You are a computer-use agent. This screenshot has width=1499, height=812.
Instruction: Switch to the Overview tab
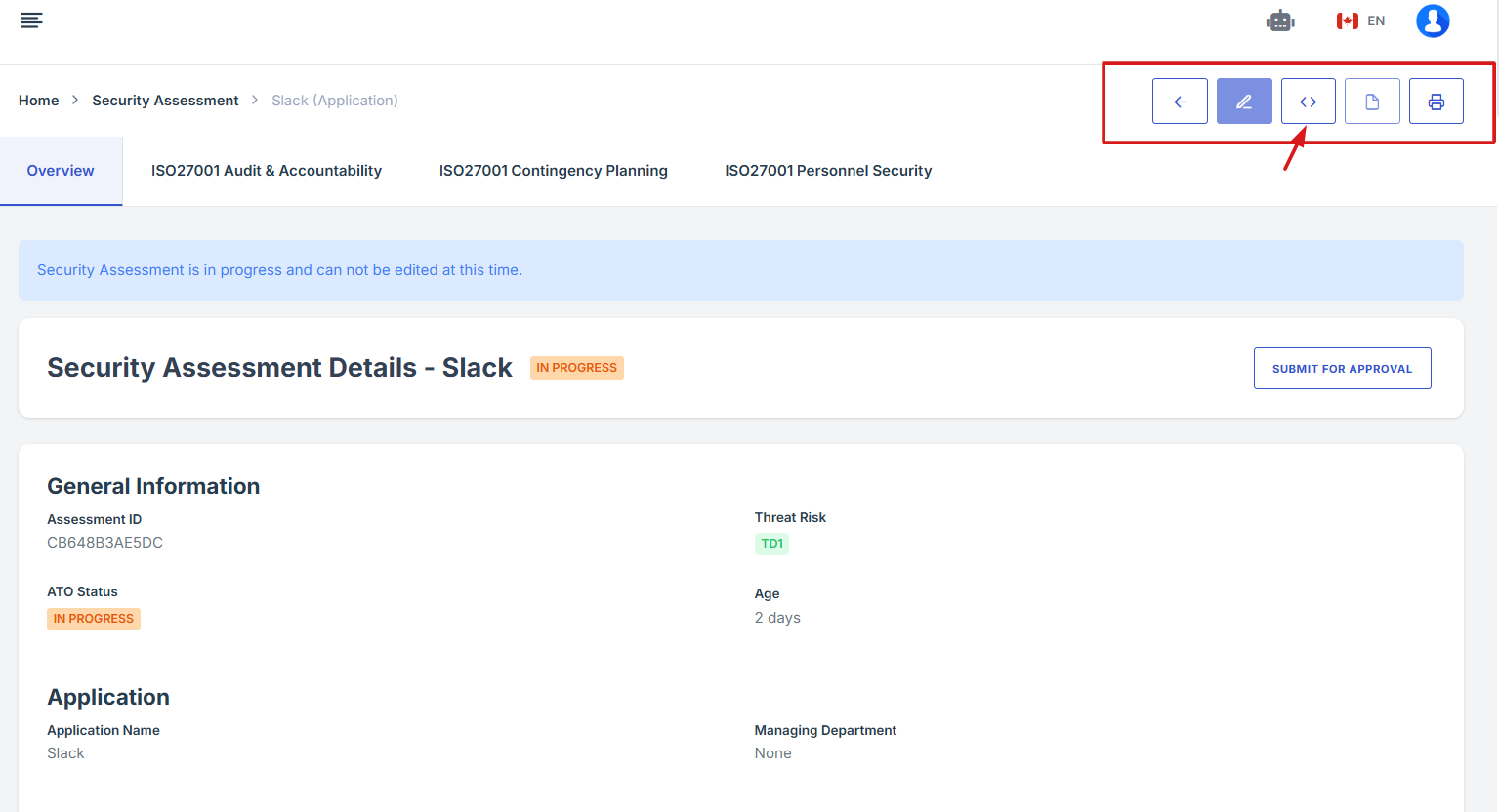pos(61,171)
